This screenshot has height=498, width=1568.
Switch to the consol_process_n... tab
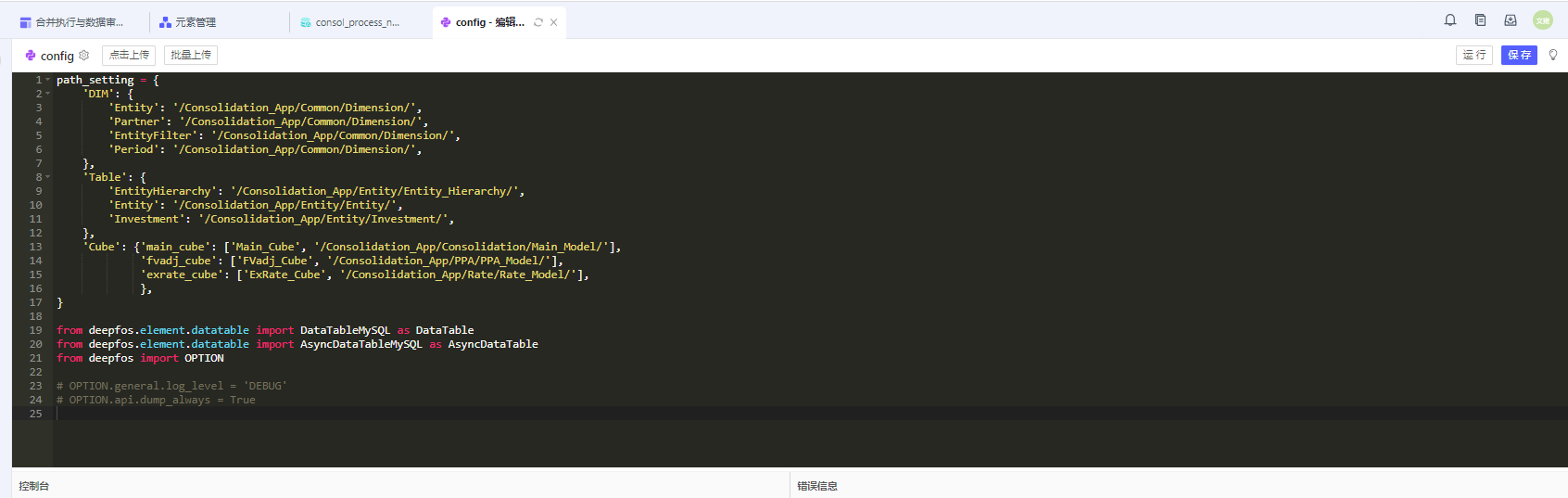357,22
